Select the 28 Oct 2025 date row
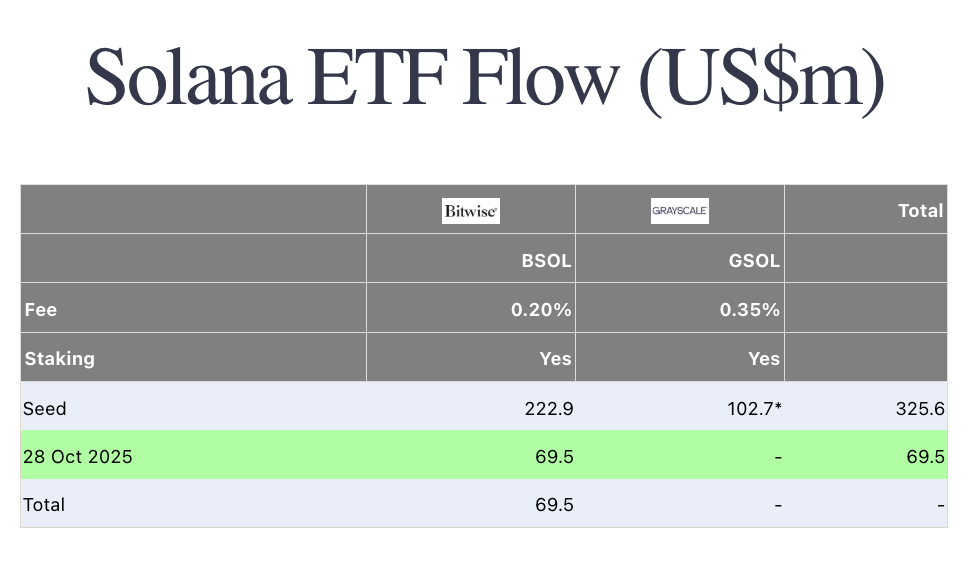 (78, 457)
